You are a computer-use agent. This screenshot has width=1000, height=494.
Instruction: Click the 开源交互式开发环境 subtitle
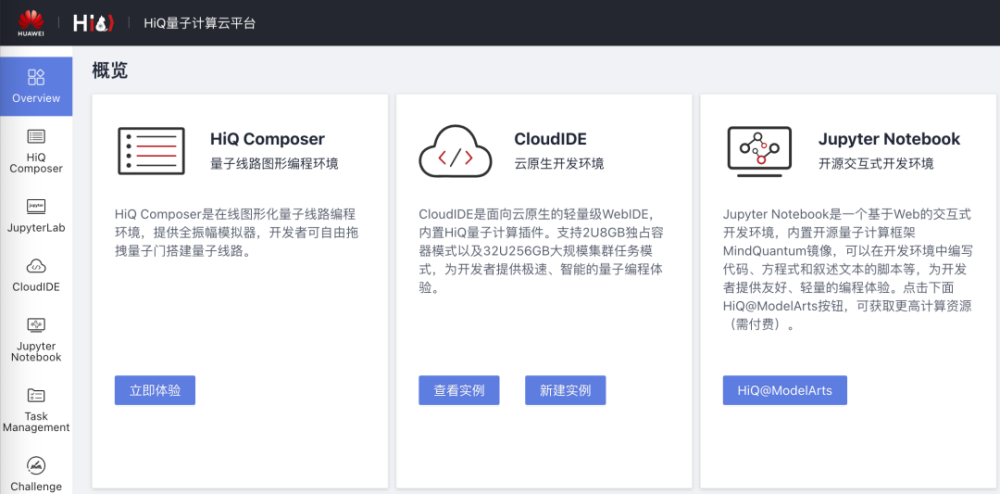(x=876, y=164)
